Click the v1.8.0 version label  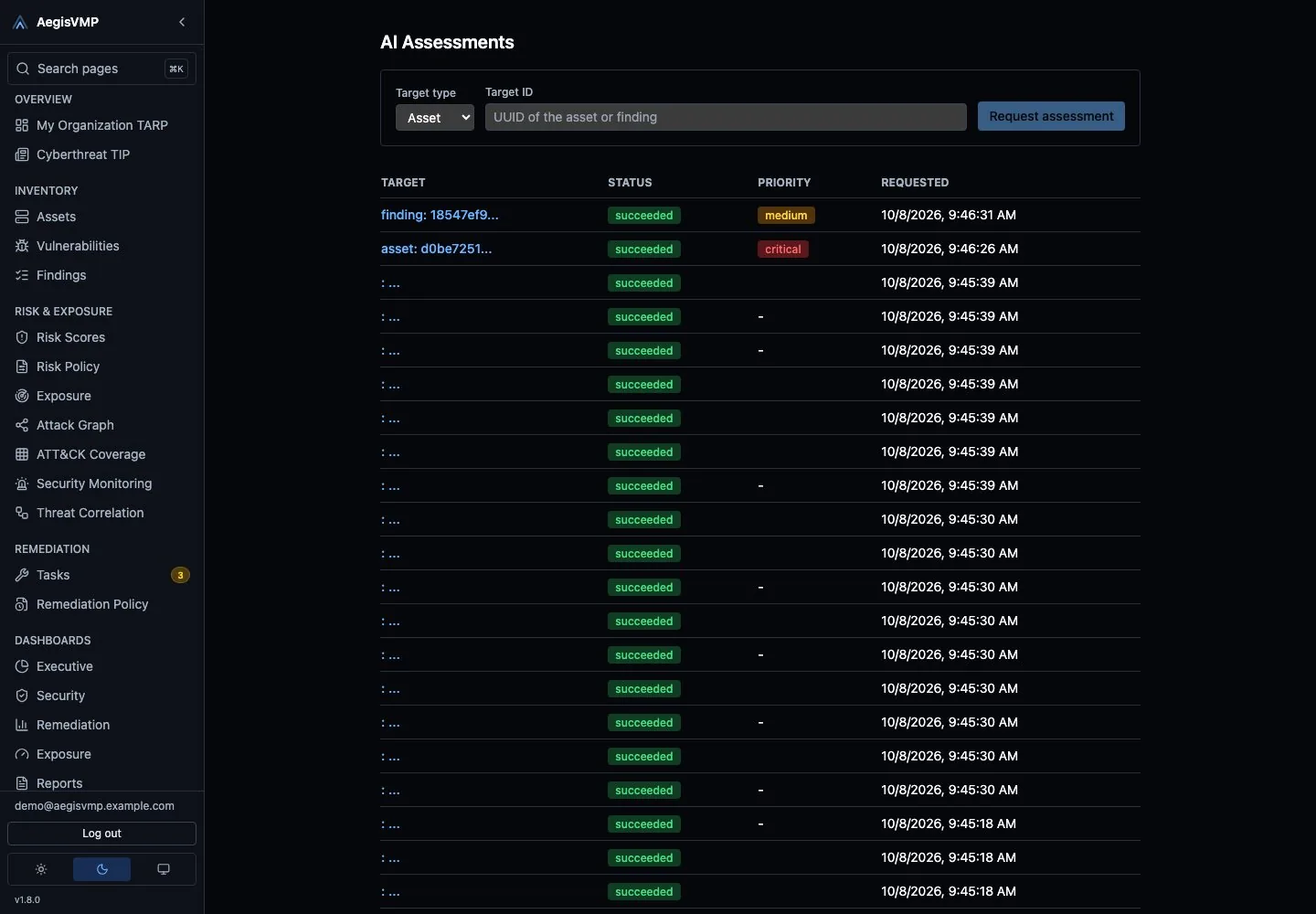[27, 899]
